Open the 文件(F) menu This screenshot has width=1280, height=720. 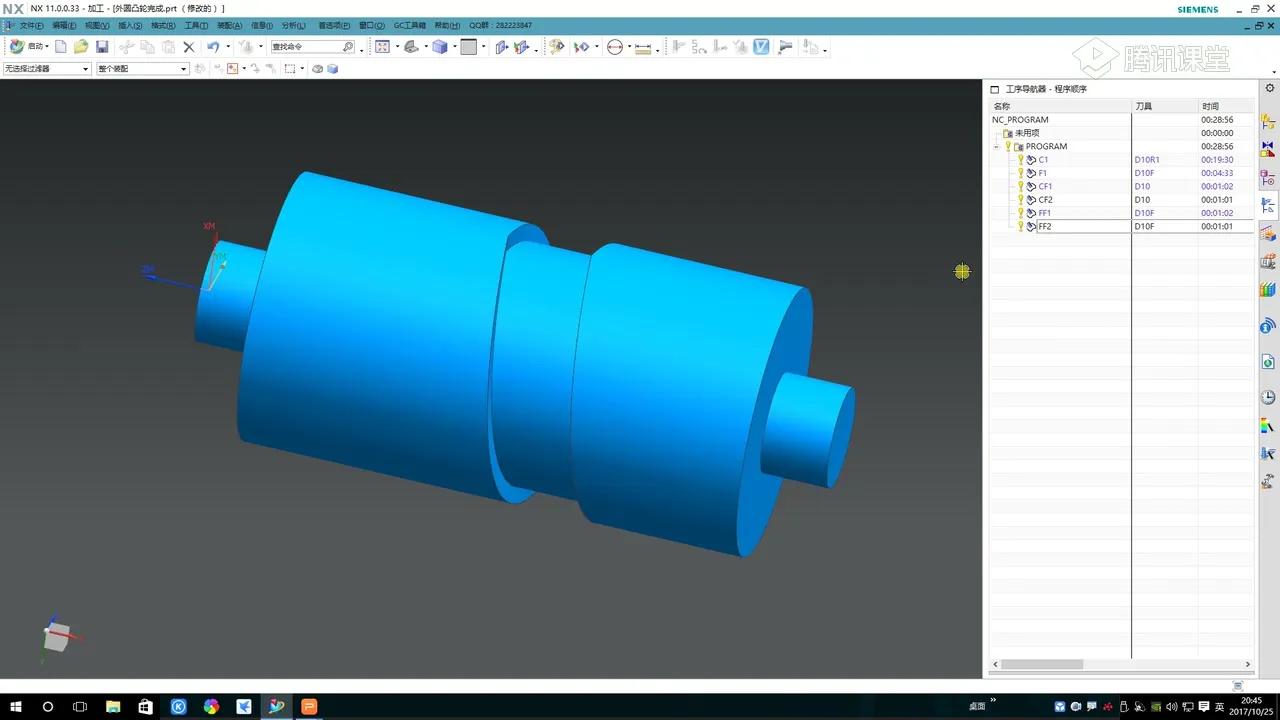tap(30, 25)
